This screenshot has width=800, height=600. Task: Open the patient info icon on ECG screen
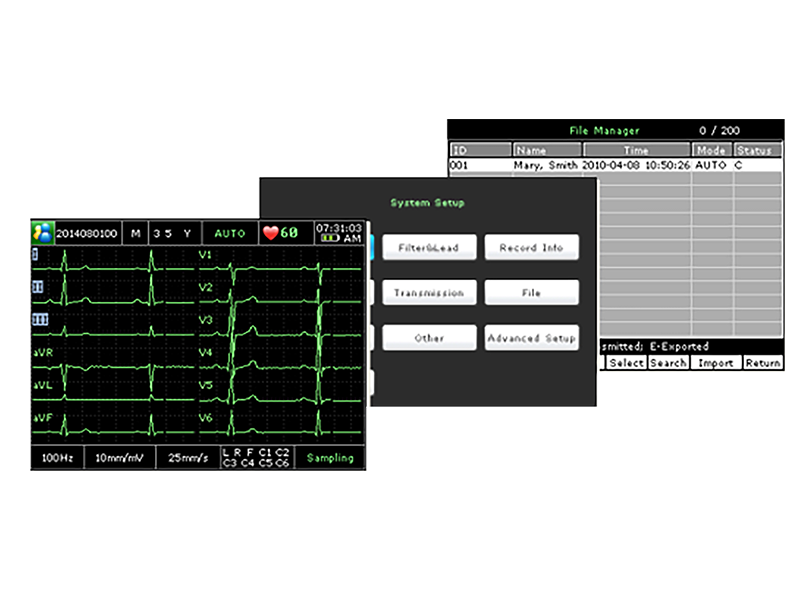(x=42, y=233)
